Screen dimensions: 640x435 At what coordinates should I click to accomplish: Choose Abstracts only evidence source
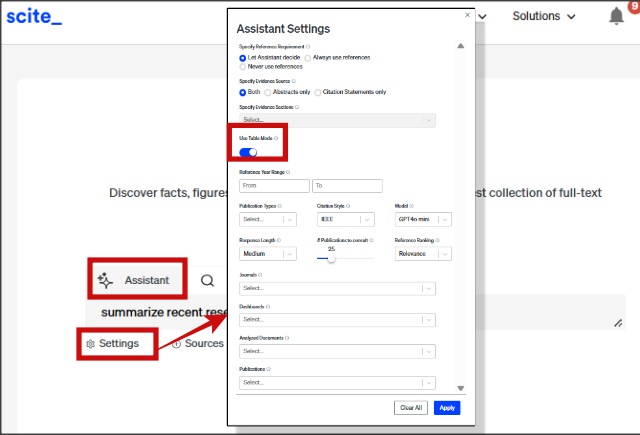(x=268, y=92)
